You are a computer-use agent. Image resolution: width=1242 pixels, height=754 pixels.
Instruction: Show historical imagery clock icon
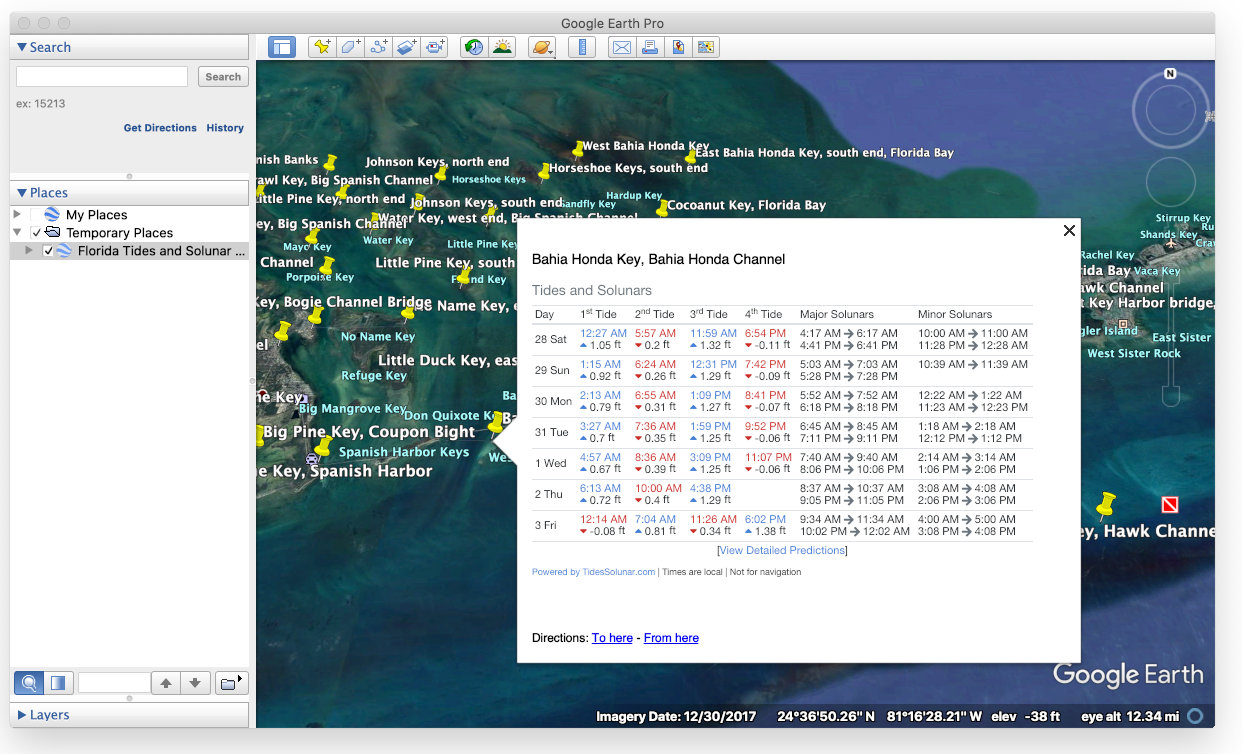pyautogui.click(x=474, y=47)
